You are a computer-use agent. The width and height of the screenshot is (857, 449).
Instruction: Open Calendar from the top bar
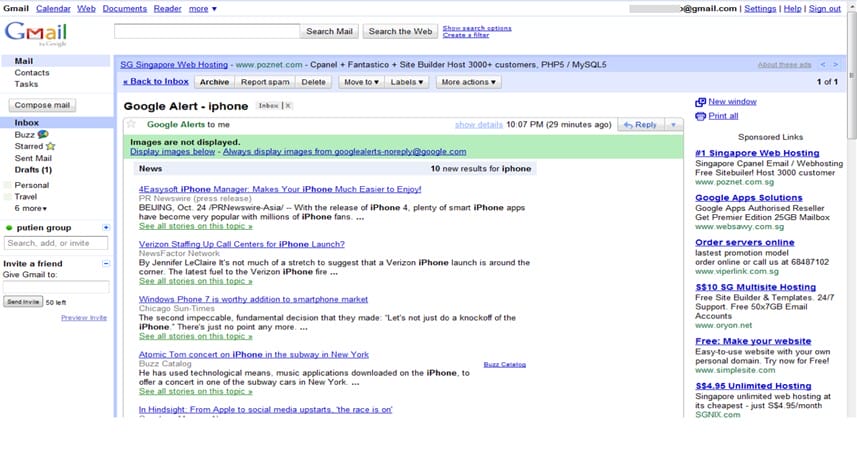pos(53,8)
